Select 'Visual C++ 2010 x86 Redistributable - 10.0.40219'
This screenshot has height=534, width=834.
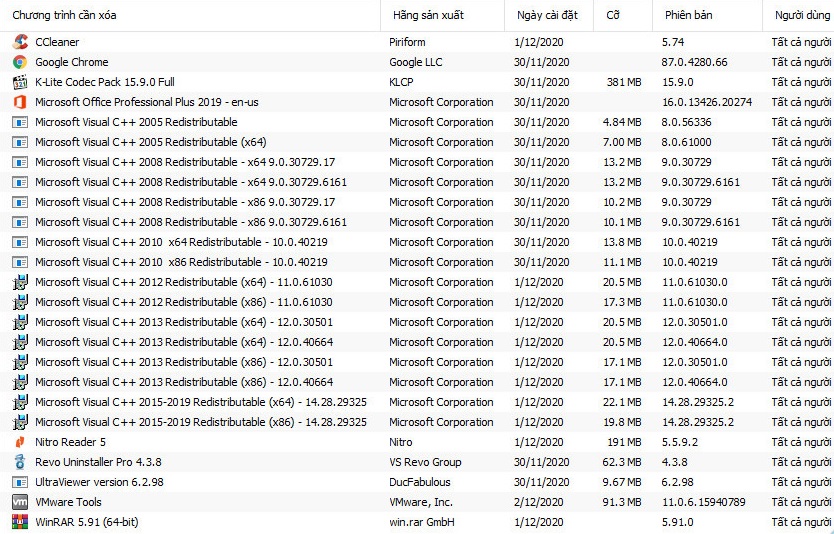181,262
